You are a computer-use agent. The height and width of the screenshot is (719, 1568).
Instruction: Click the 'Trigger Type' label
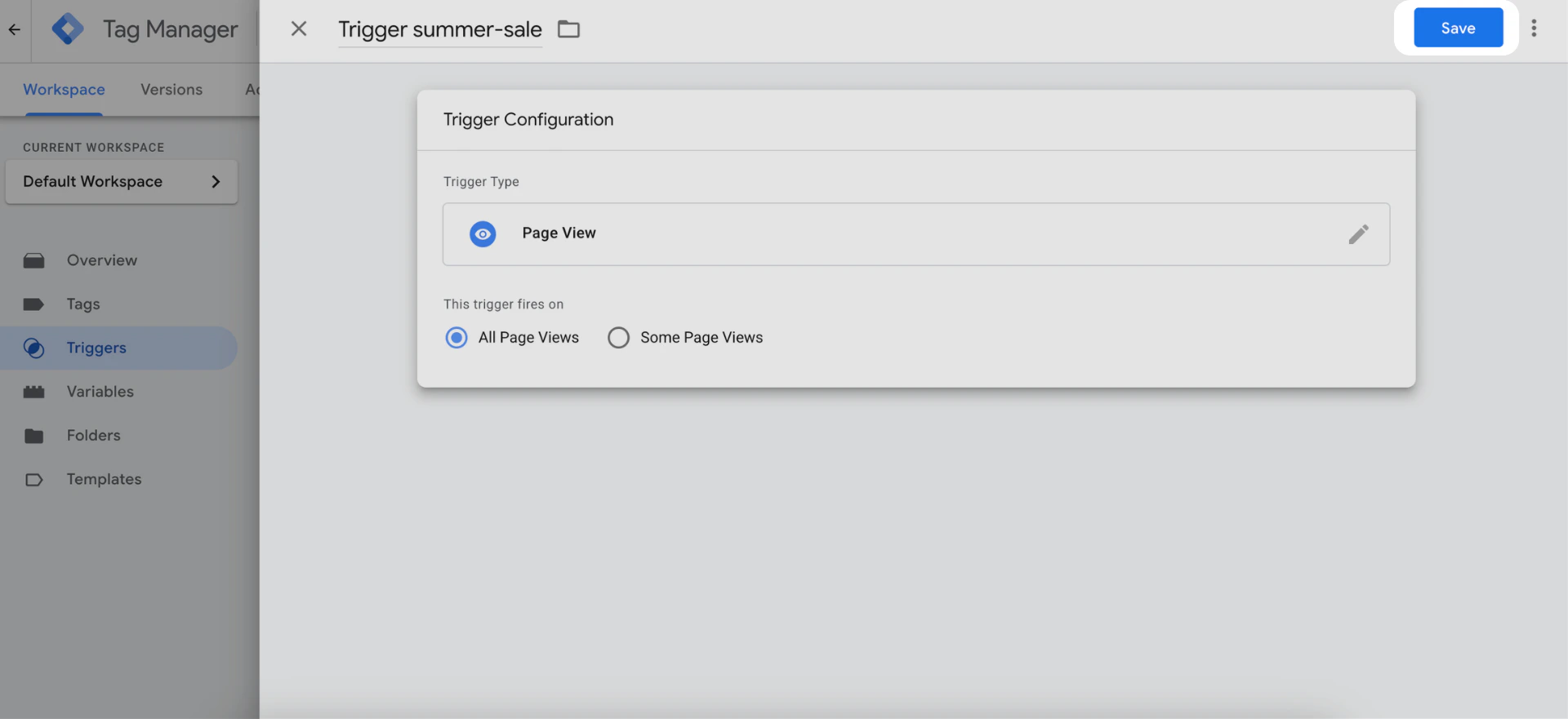pos(481,182)
